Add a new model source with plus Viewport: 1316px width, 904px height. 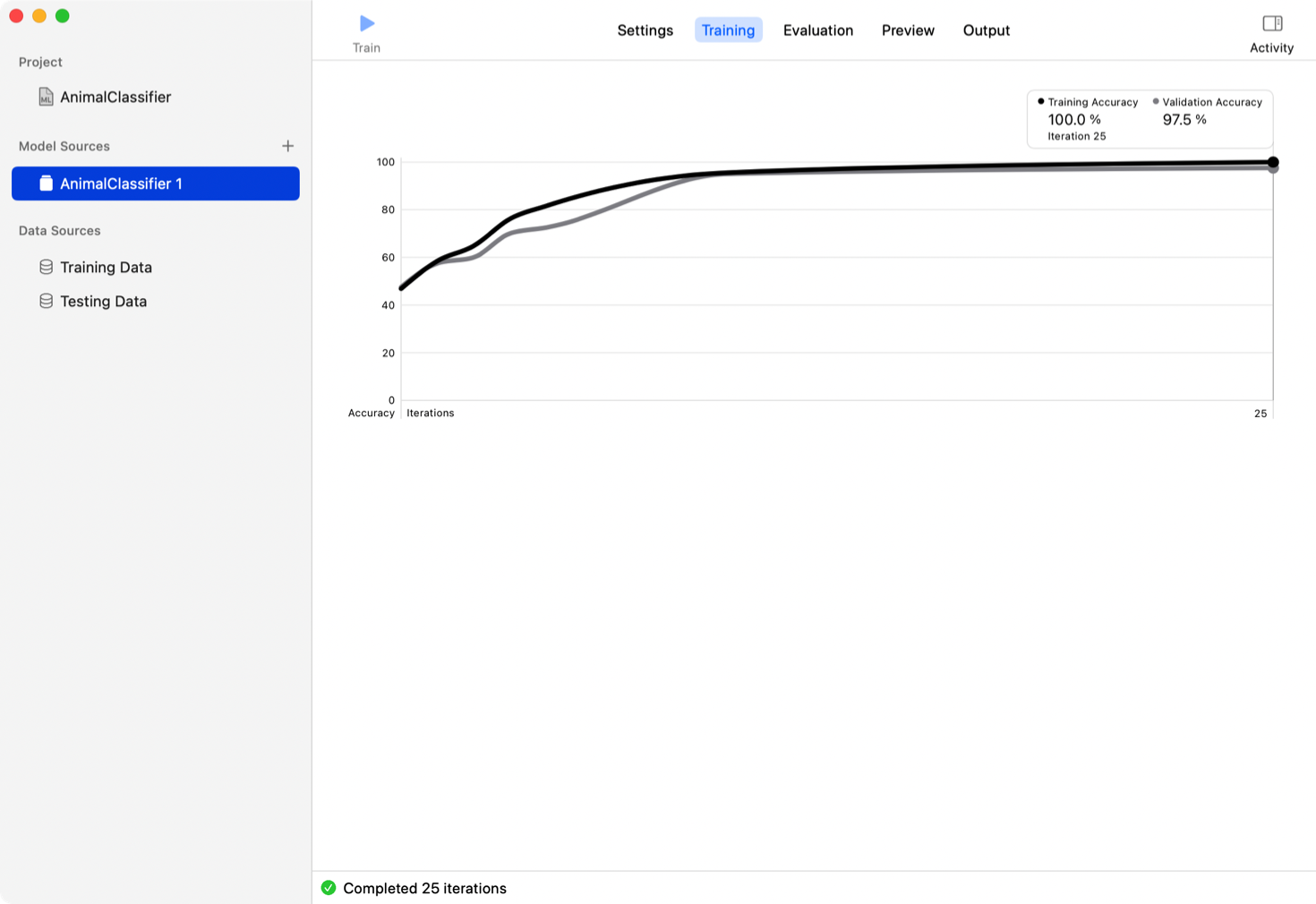coord(287,146)
